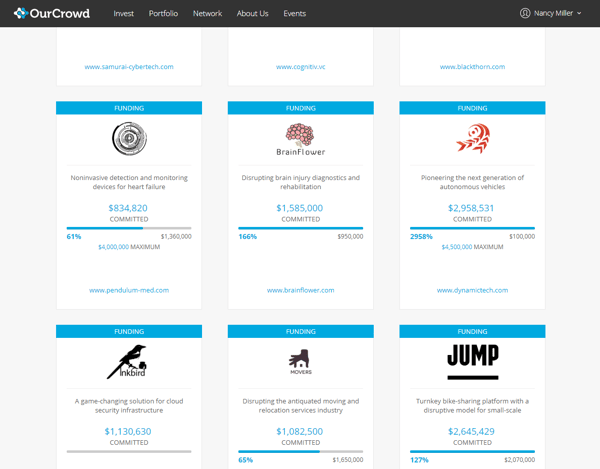Click the $4,500,000 MAXIMUM text

coord(473,247)
